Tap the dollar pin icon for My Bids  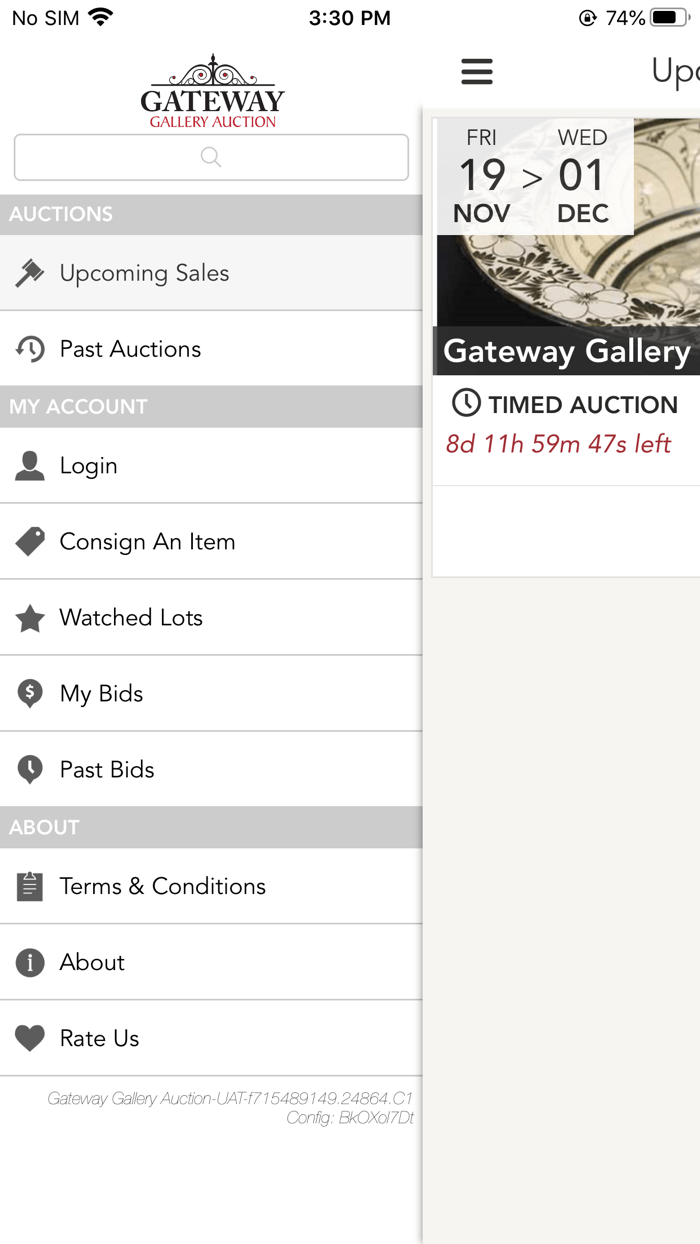(30, 693)
